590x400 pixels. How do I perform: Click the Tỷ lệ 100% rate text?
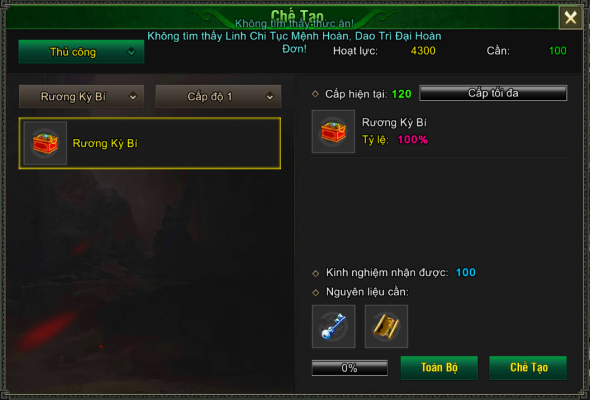click(395, 140)
